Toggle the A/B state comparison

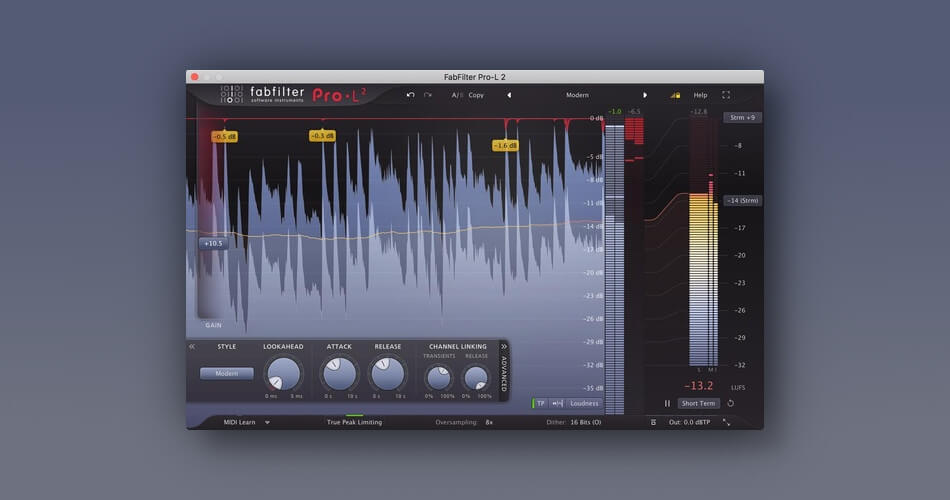pyautogui.click(x=456, y=95)
